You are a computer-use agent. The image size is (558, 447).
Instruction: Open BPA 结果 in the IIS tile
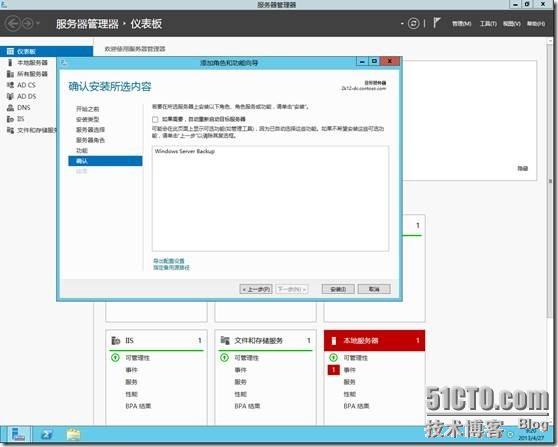[x=138, y=406]
